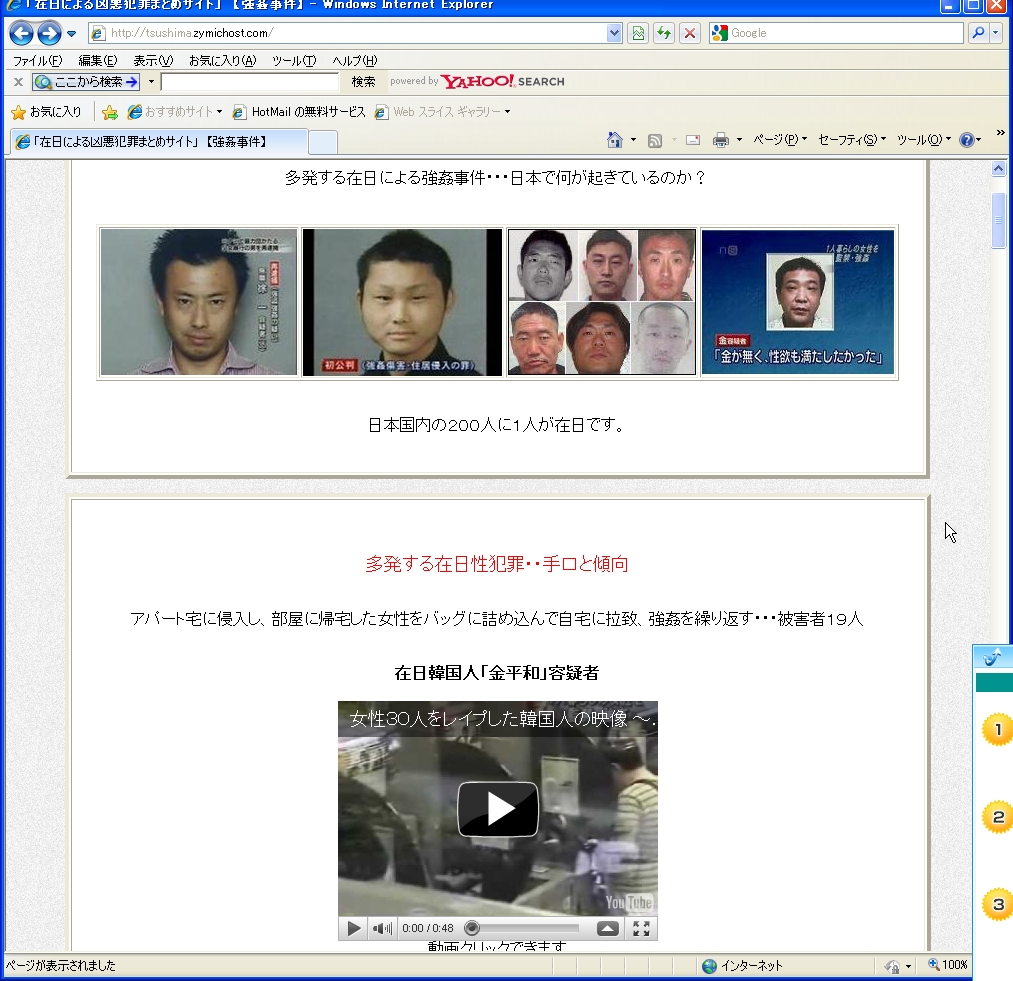
Task: Toggle fullscreen on the video player
Action: 641,929
